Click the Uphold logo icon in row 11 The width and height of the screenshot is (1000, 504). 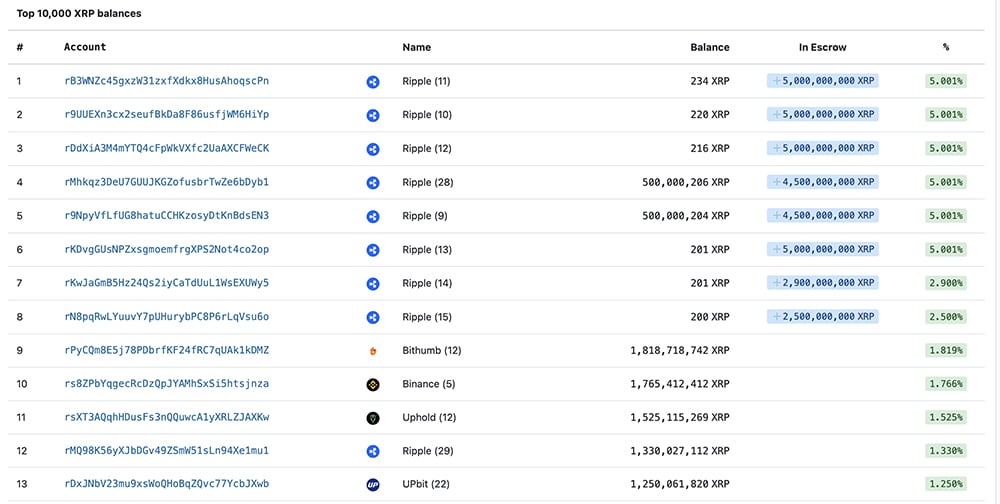point(373,418)
